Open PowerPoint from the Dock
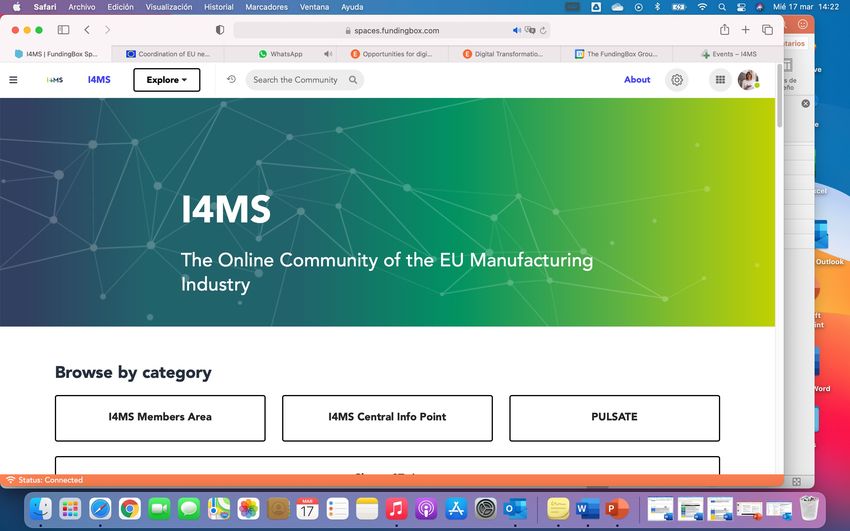This screenshot has width=850, height=531. (617, 509)
